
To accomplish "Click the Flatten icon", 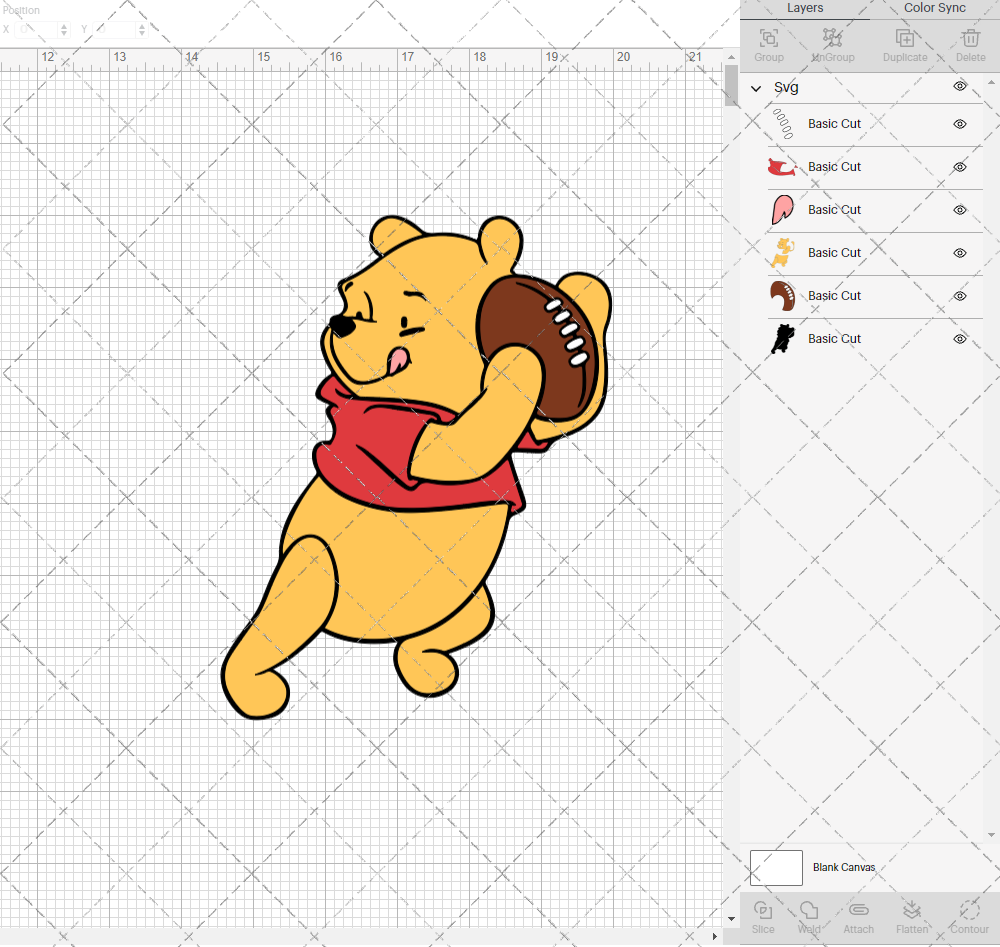I will click(x=912, y=910).
